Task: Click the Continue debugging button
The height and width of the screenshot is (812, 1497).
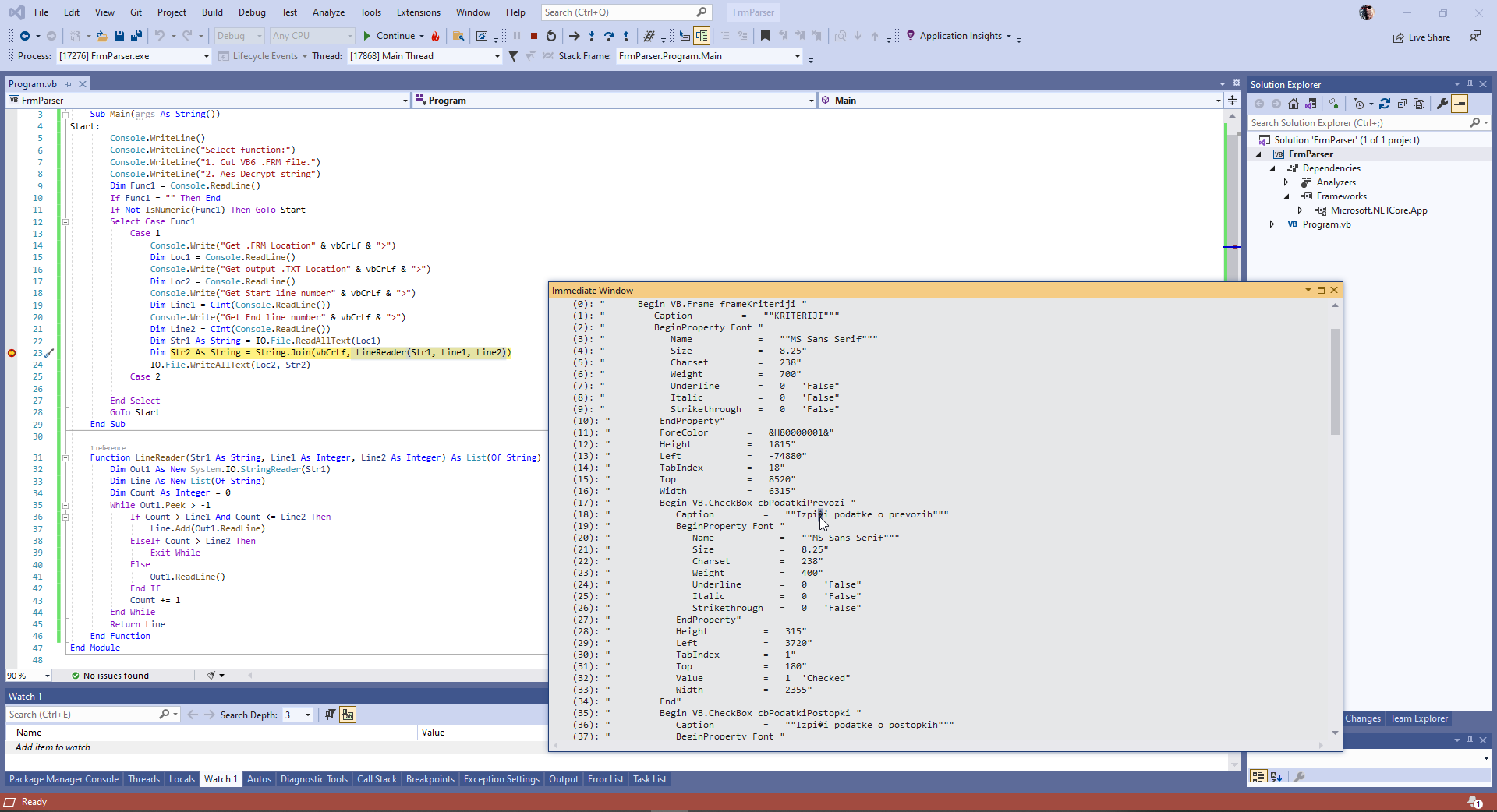Action: pos(389,36)
